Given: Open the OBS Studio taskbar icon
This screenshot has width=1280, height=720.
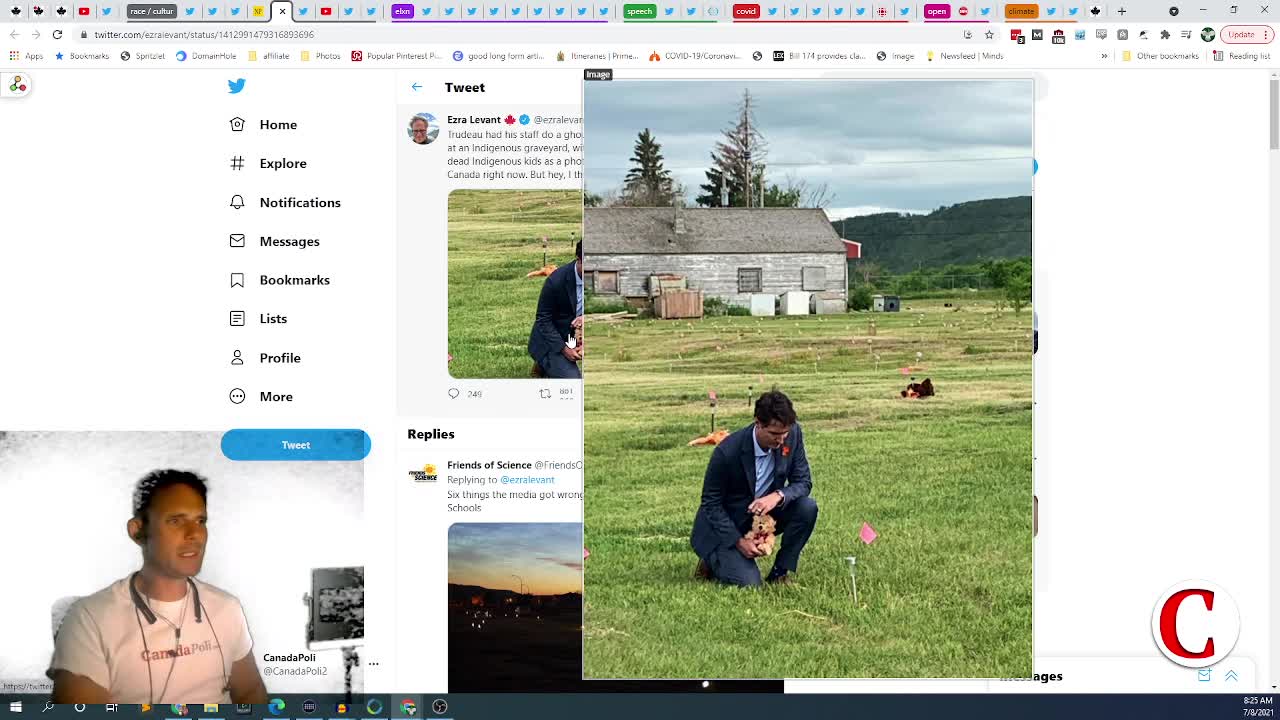Looking at the screenshot, I should [x=439, y=707].
